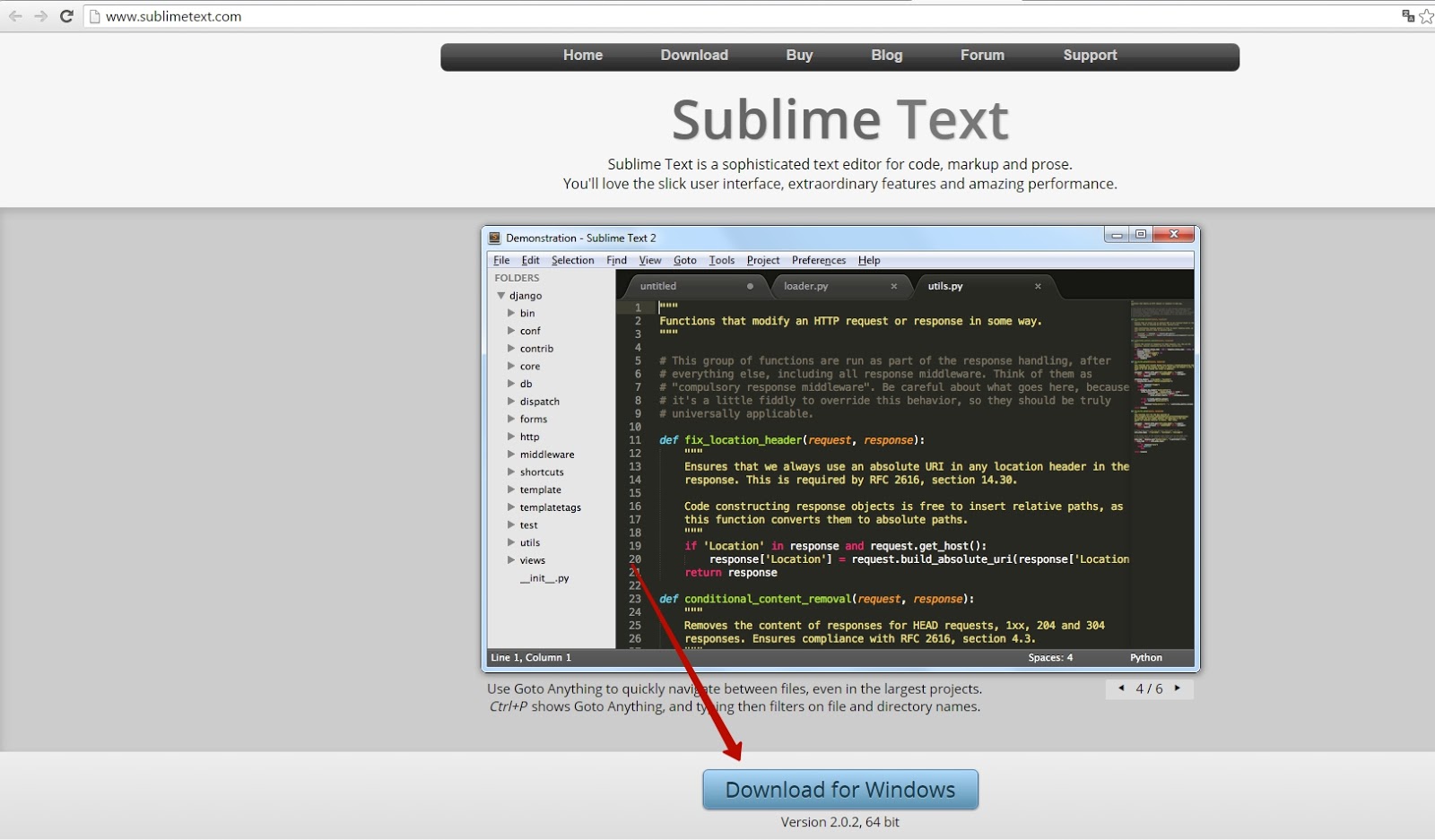Open Tools menu in demo window

click(x=721, y=260)
